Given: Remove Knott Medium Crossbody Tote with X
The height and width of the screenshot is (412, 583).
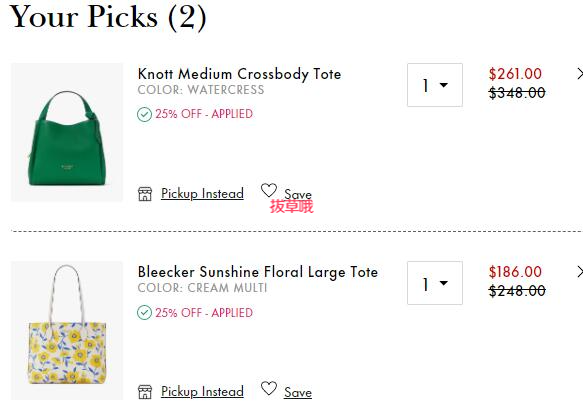Looking at the screenshot, I should [x=580, y=74].
